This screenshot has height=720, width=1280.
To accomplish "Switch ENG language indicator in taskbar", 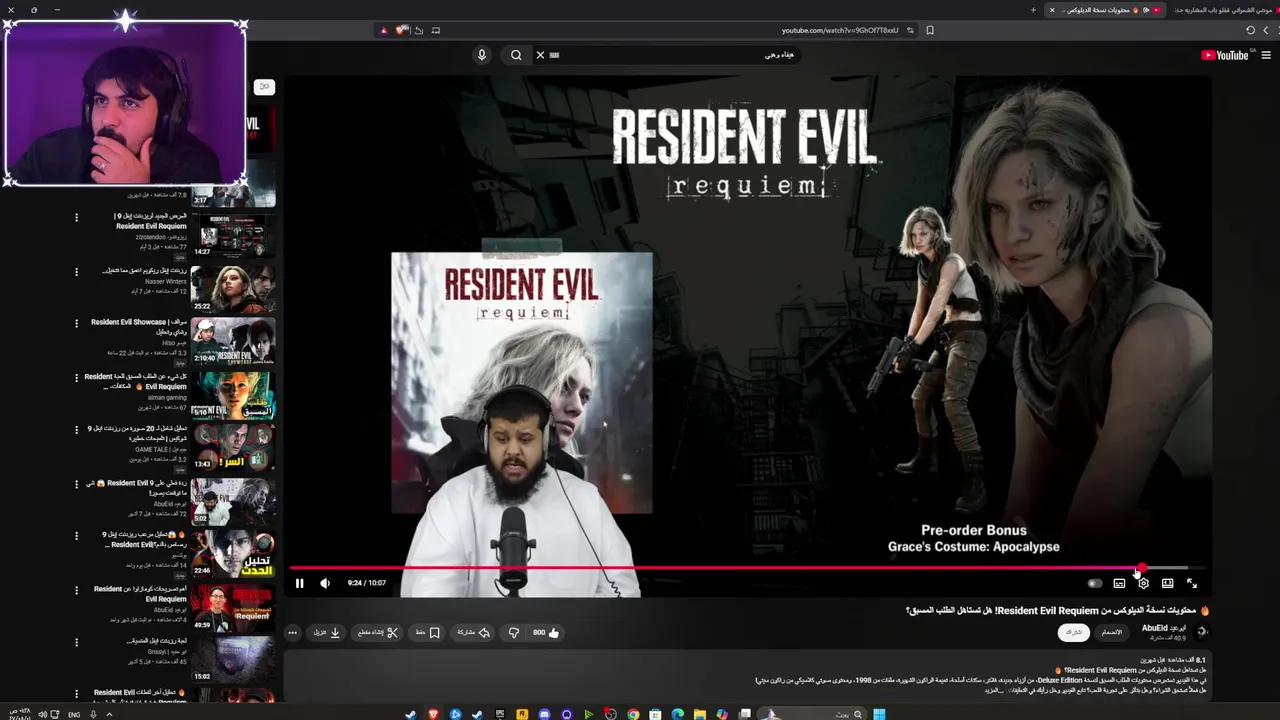I will [74, 714].
